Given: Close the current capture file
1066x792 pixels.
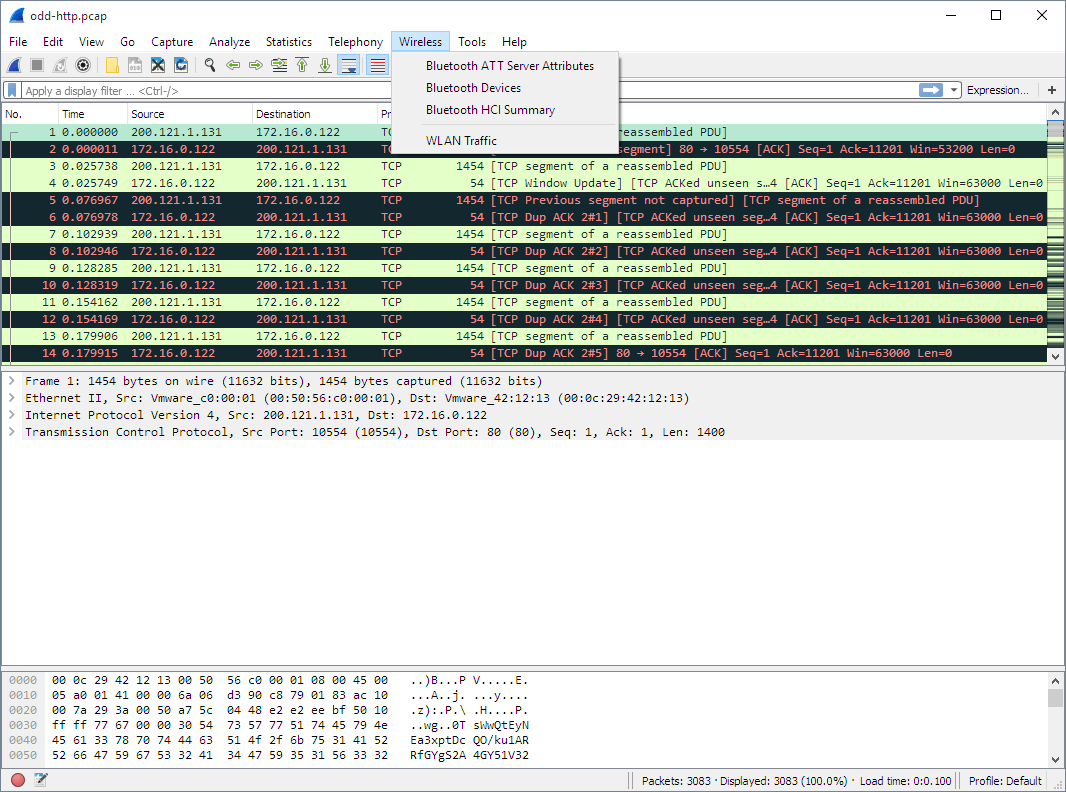Looking at the screenshot, I should [158, 65].
